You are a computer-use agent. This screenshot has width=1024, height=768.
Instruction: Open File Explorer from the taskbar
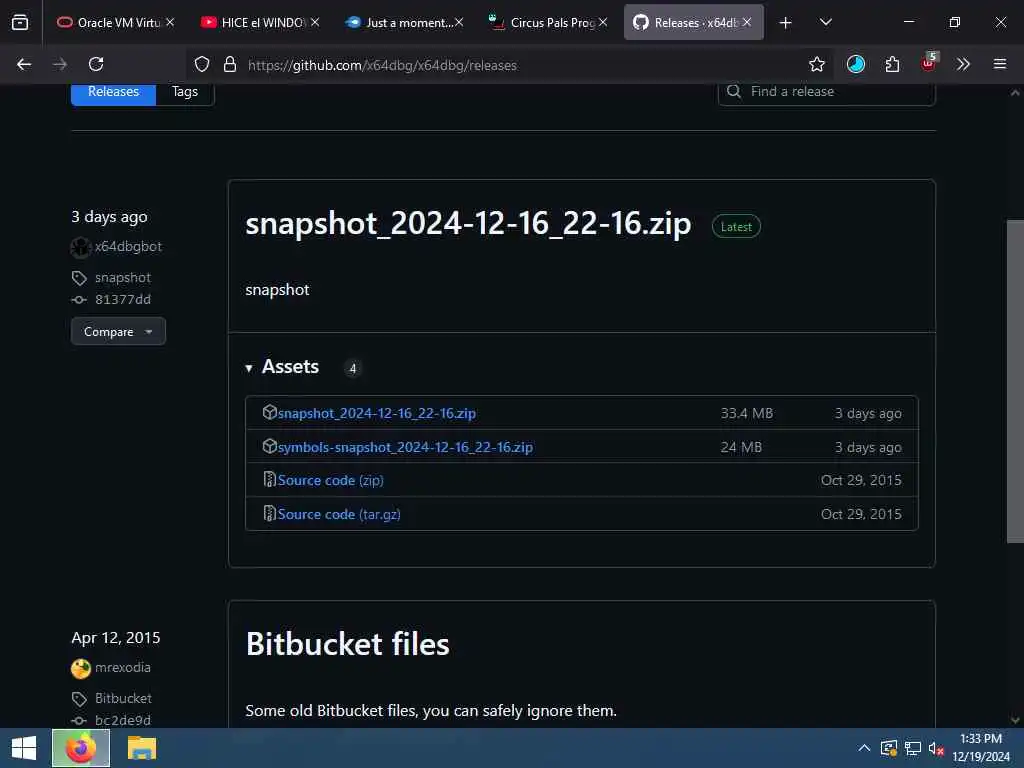pyautogui.click(x=142, y=748)
